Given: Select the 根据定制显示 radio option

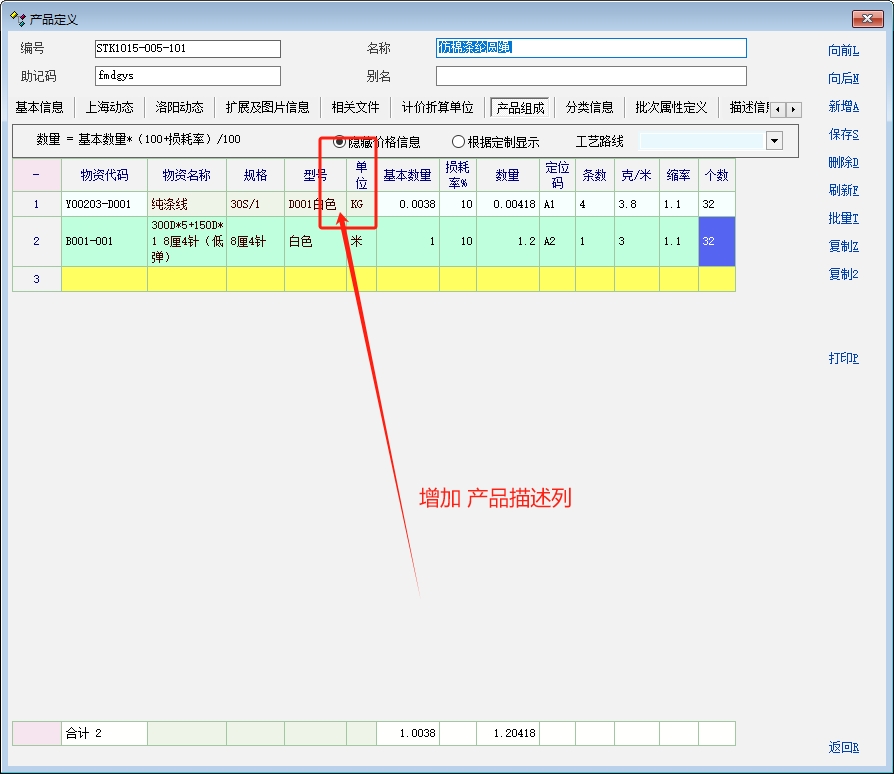Looking at the screenshot, I should click(x=459, y=142).
